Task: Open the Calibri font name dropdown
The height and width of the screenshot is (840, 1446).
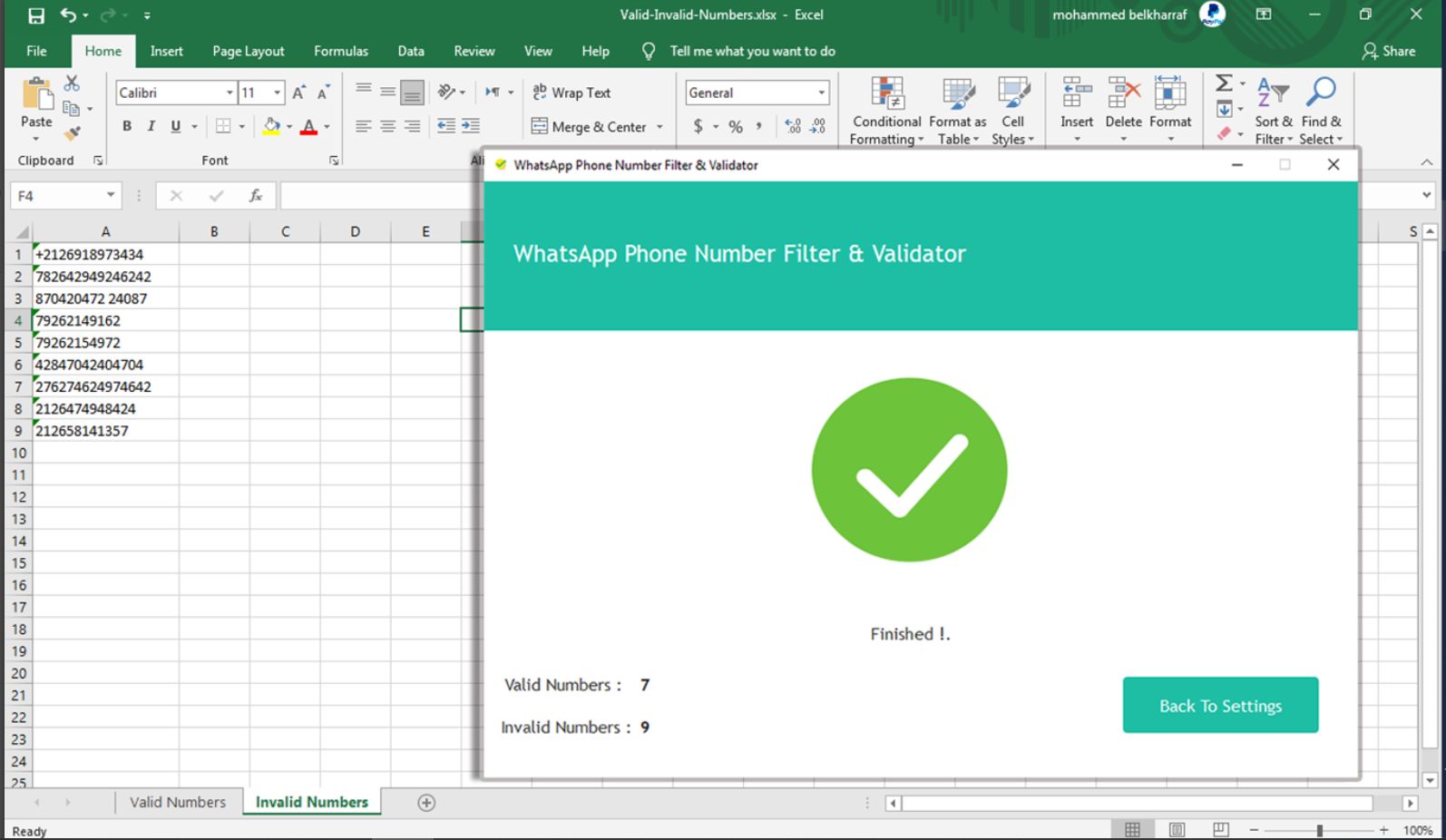Action: pos(230,93)
